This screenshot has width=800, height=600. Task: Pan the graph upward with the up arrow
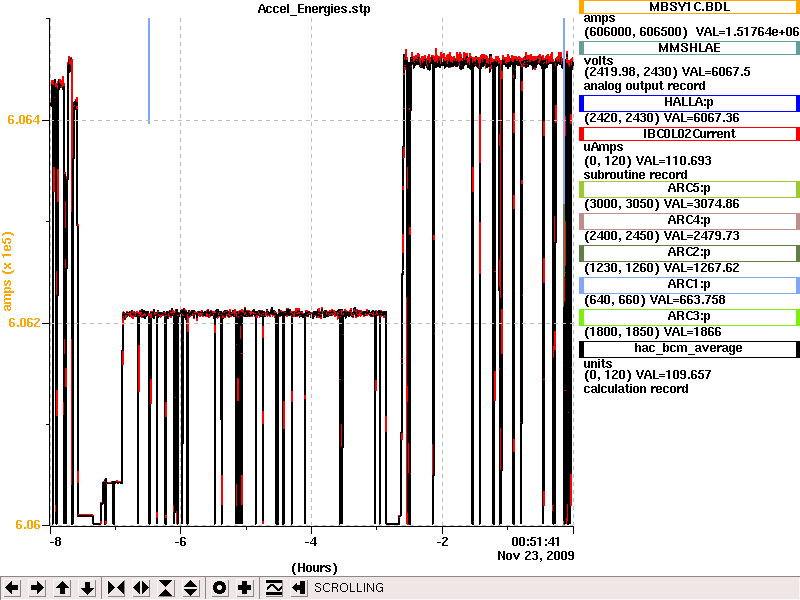point(62,588)
